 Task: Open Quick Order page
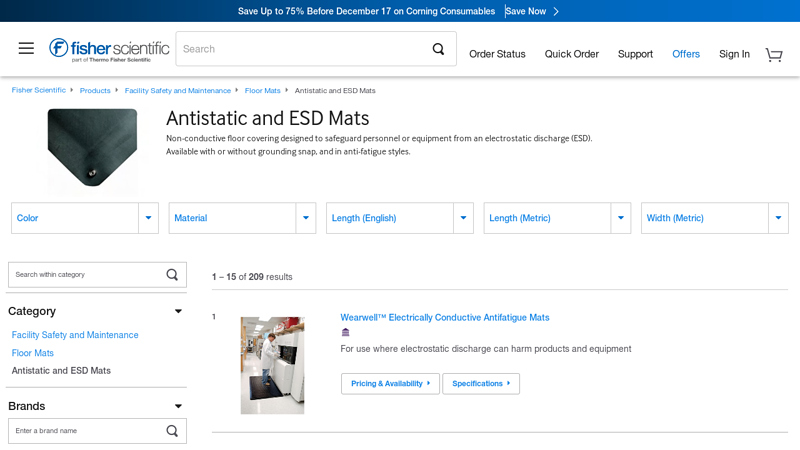(571, 54)
